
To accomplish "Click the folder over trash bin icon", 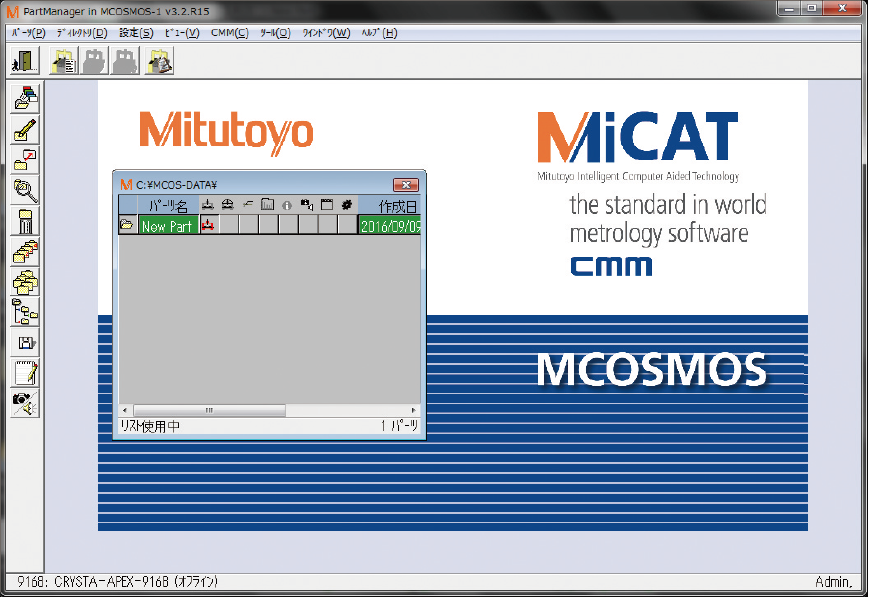I will pos(25,221).
